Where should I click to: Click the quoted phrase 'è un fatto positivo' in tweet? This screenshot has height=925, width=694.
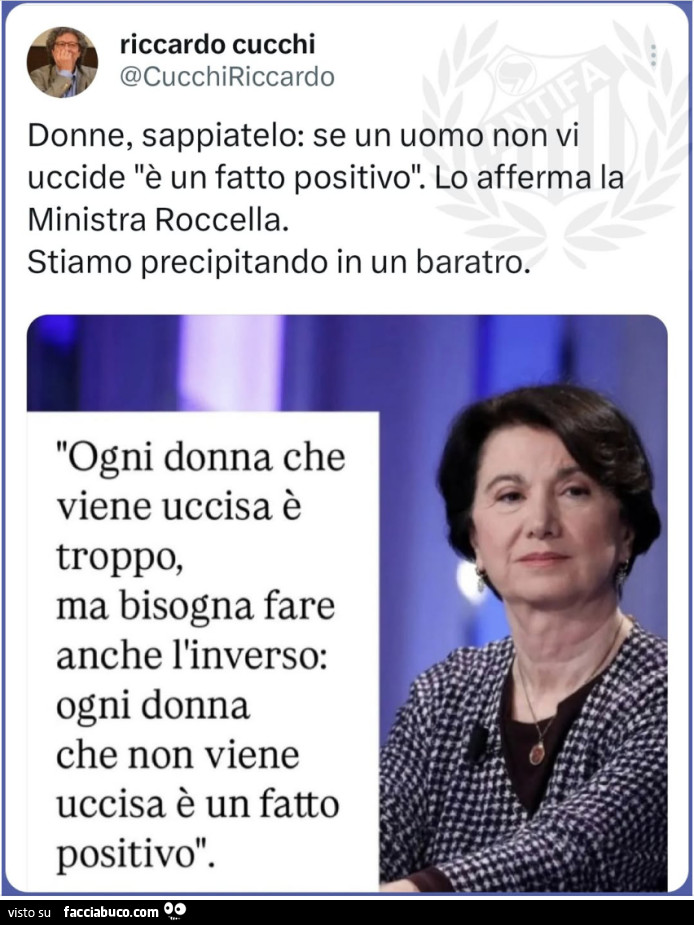click(279, 178)
